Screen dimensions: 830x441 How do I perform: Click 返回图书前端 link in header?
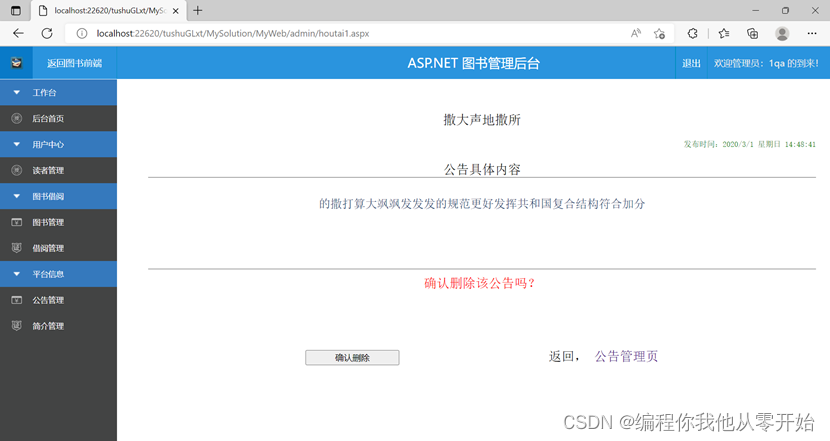click(x=75, y=64)
